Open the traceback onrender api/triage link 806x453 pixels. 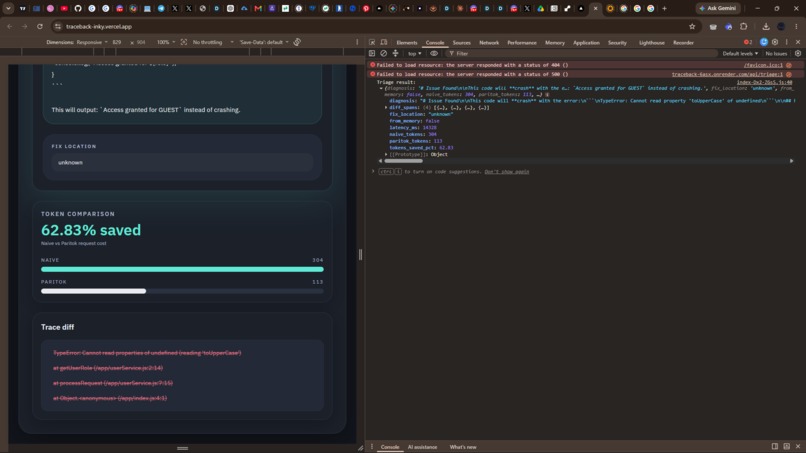pyautogui.click(x=727, y=75)
